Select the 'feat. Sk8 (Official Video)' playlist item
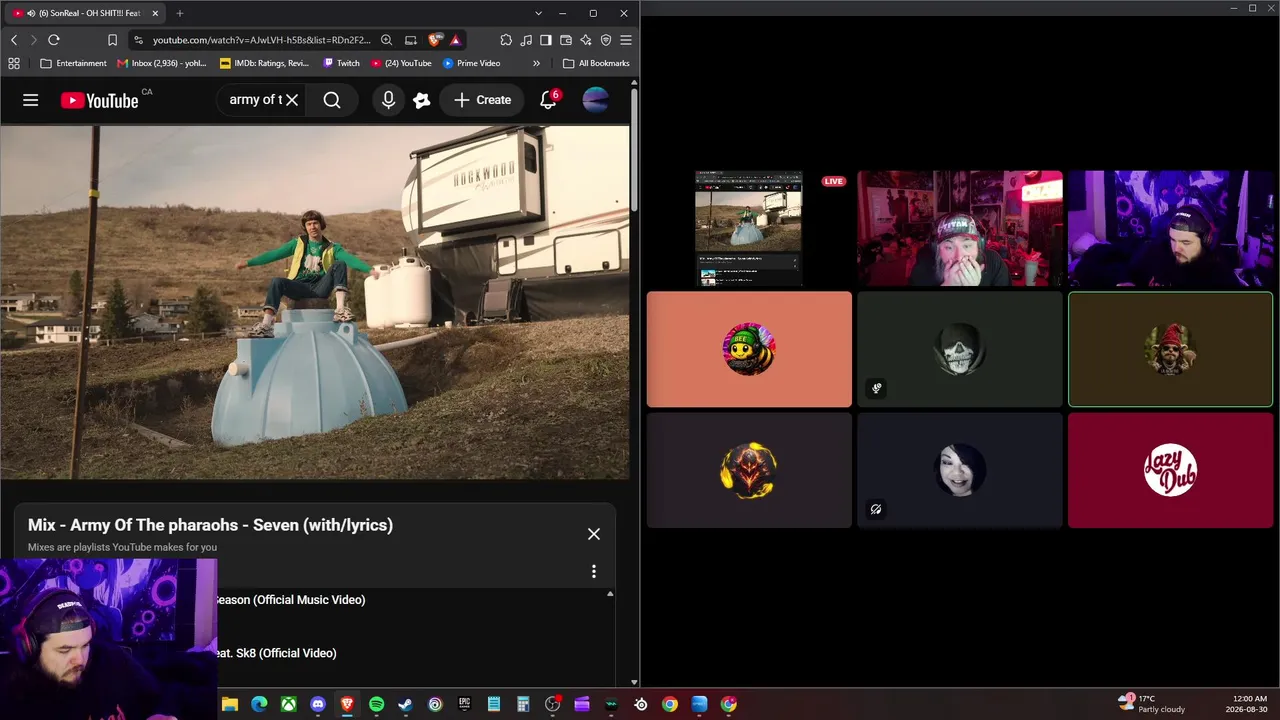This screenshot has height=720, width=1280. (276, 653)
